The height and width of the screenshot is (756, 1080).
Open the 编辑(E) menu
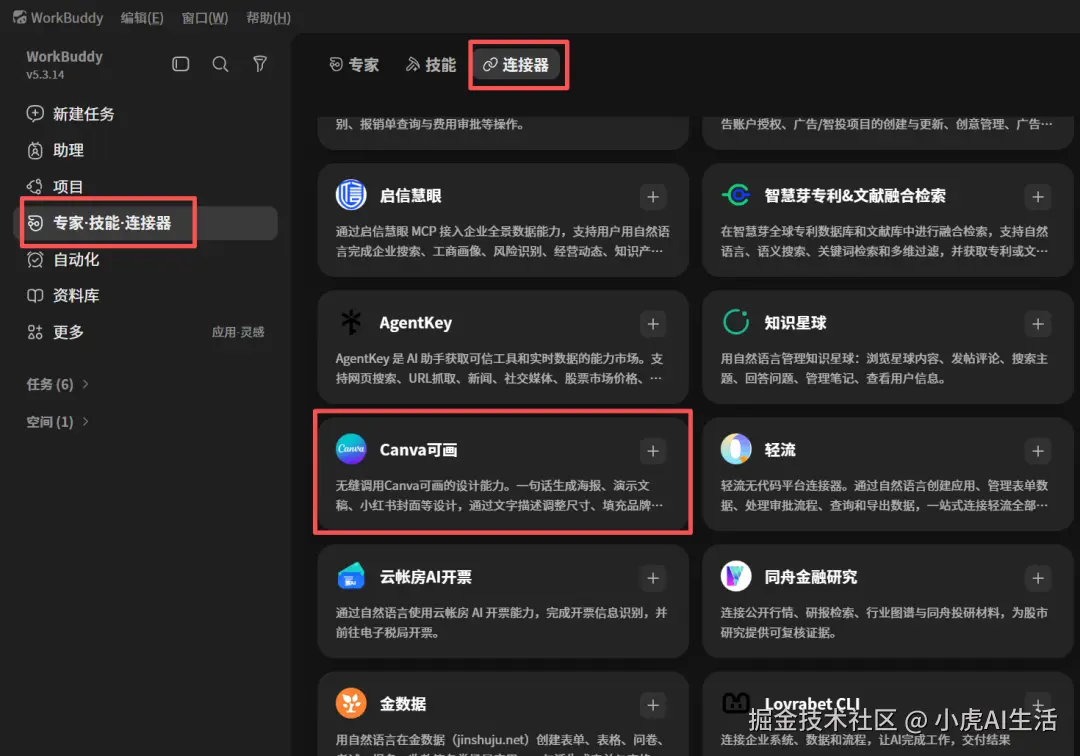point(142,18)
